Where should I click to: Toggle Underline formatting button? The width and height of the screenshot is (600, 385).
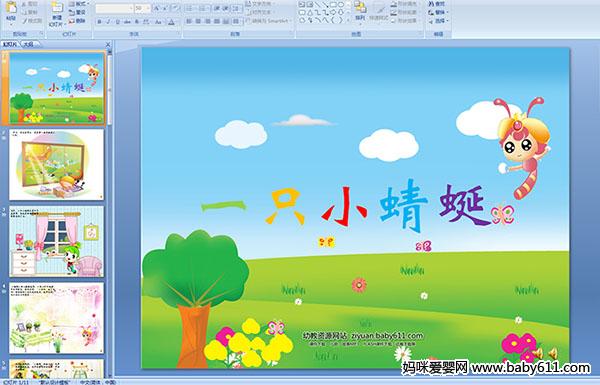(117, 22)
